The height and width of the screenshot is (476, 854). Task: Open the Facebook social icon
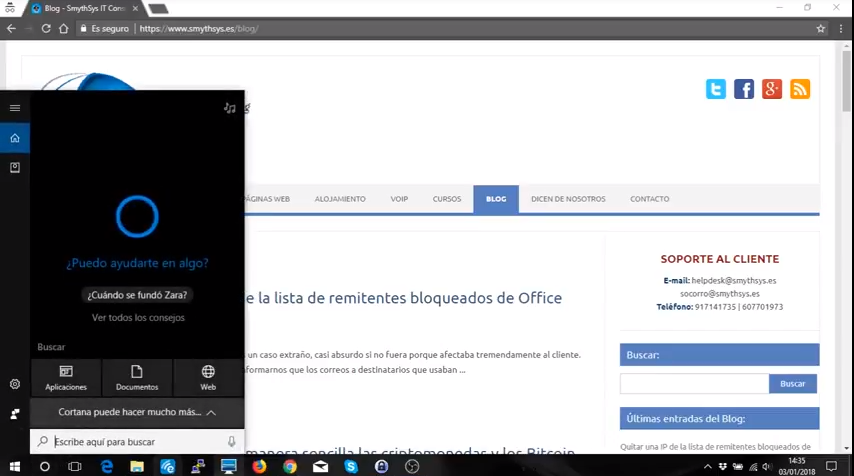tap(744, 89)
